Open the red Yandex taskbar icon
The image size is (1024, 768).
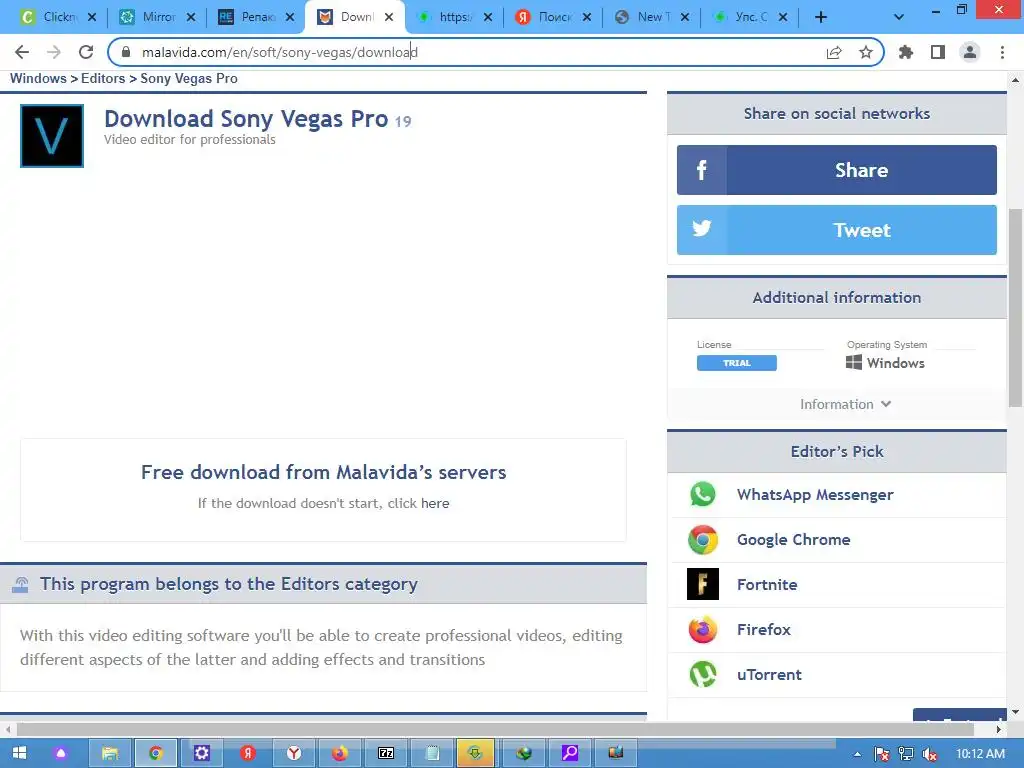248,753
